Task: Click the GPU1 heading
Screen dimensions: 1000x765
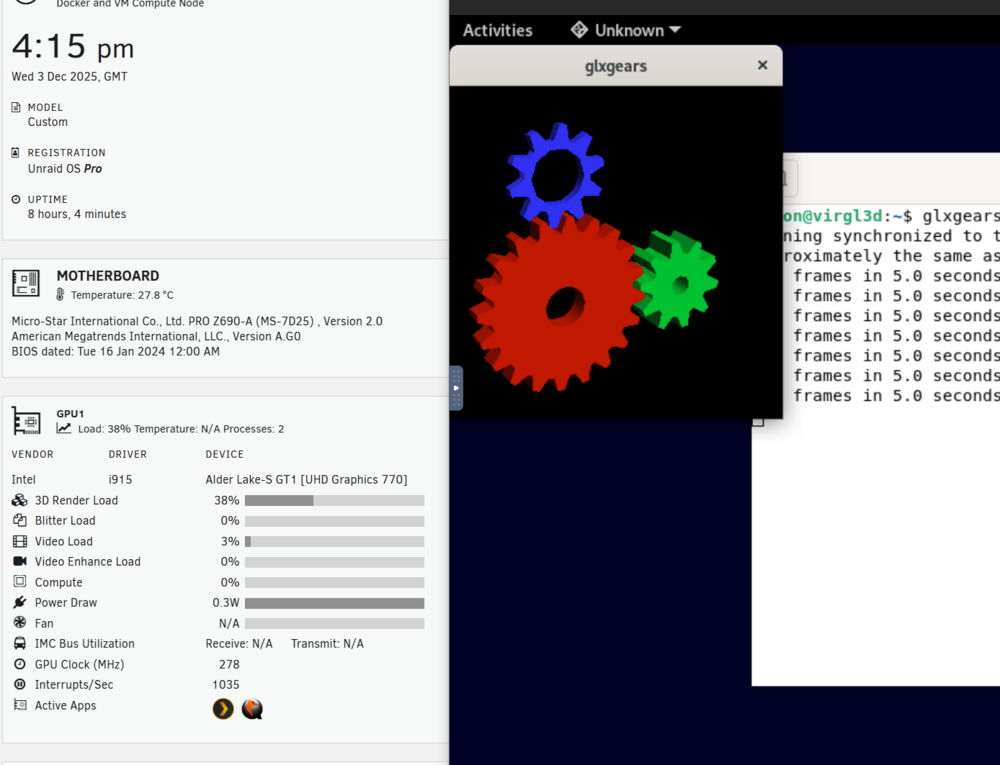Action: click(x=70, y=414)
